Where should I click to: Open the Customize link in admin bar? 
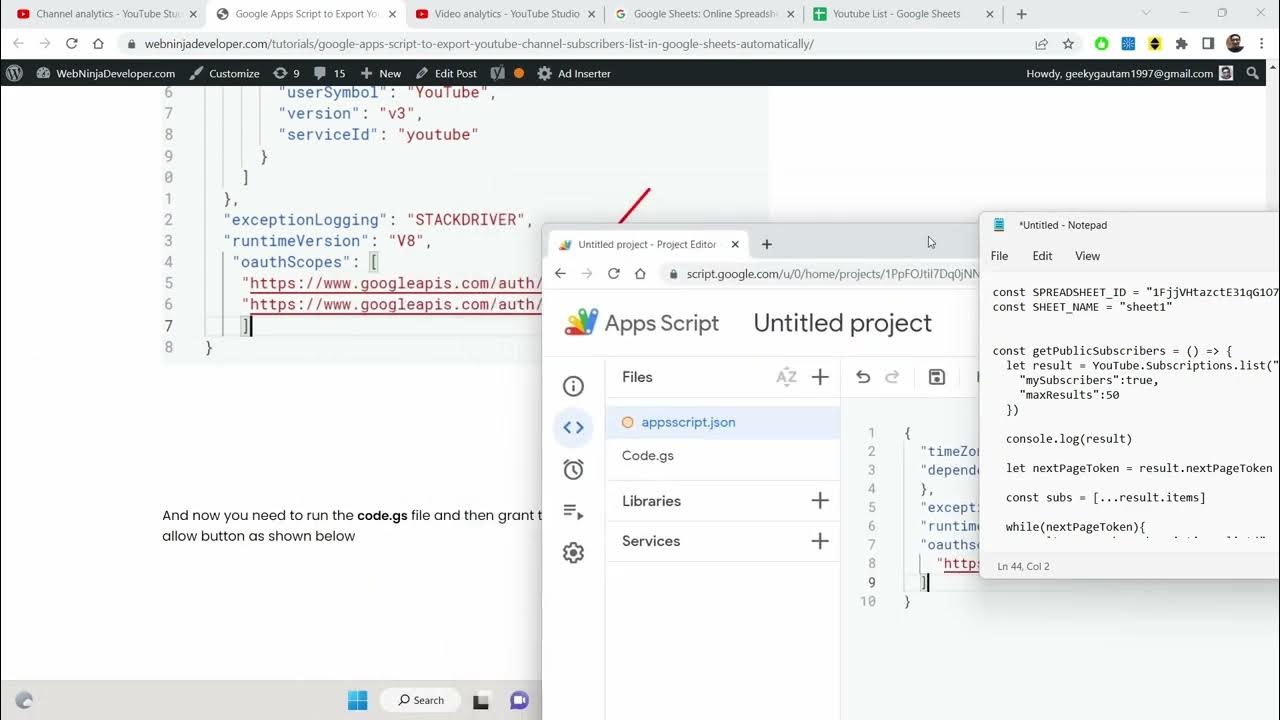pyautogui.click(x=224, y=73)
